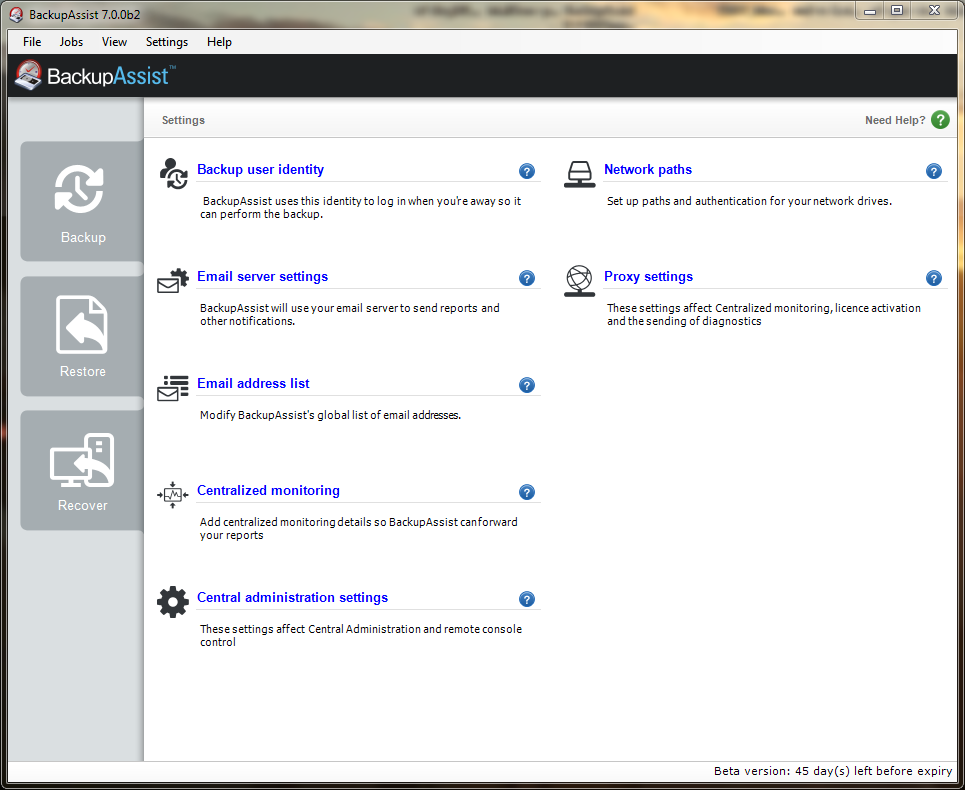Open the View menu

coord(114,42)
